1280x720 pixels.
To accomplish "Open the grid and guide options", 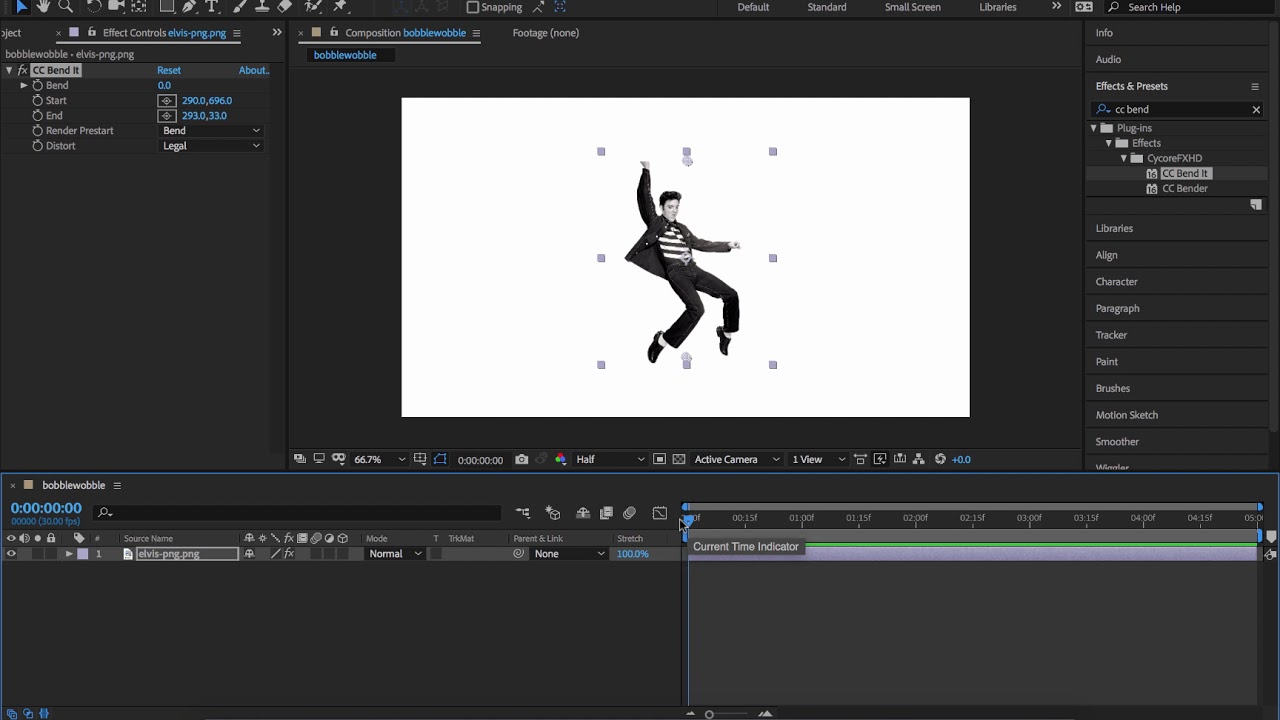I will click(420, 460).
